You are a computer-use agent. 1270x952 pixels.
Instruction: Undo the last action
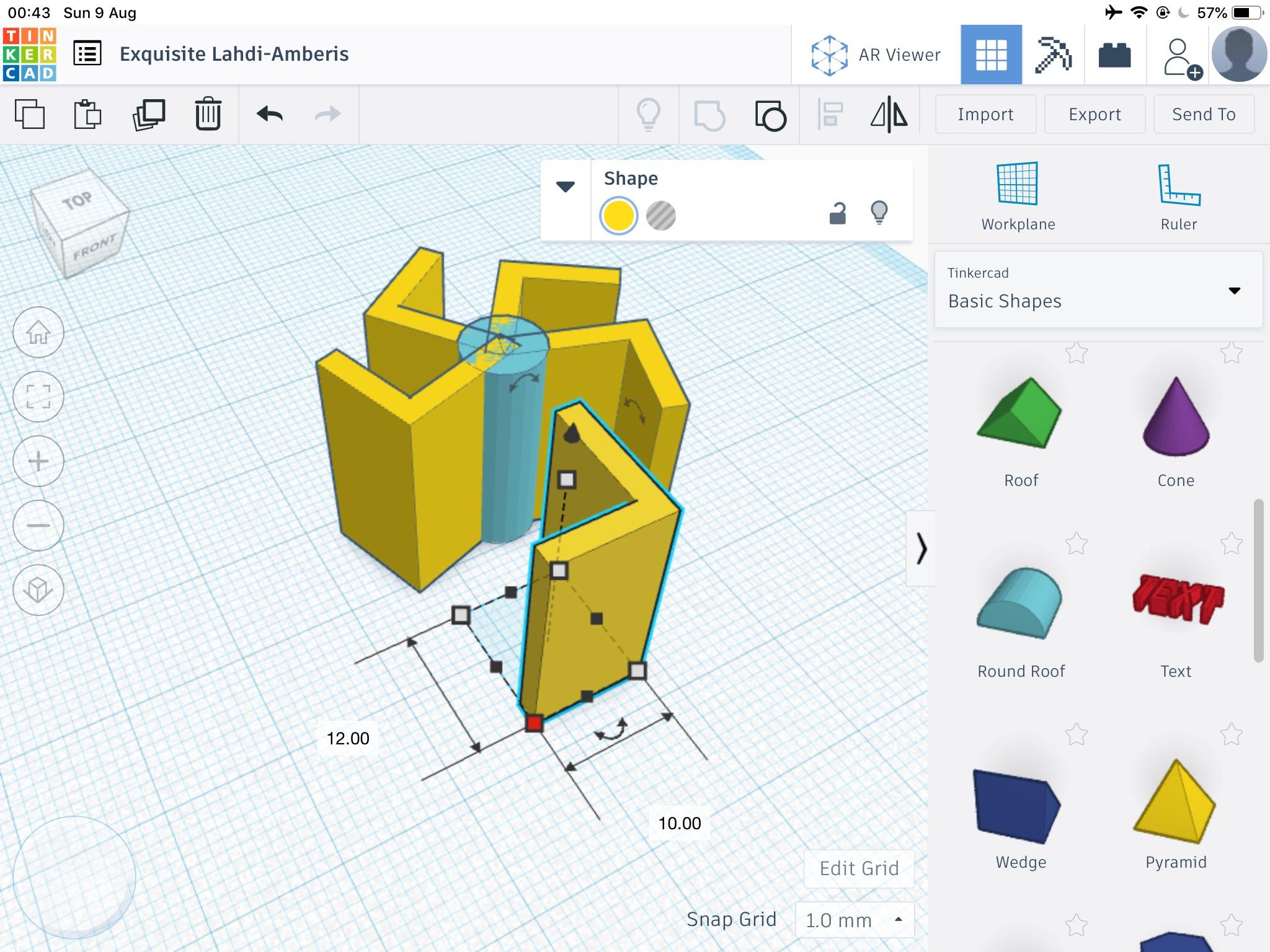(270, 114)
